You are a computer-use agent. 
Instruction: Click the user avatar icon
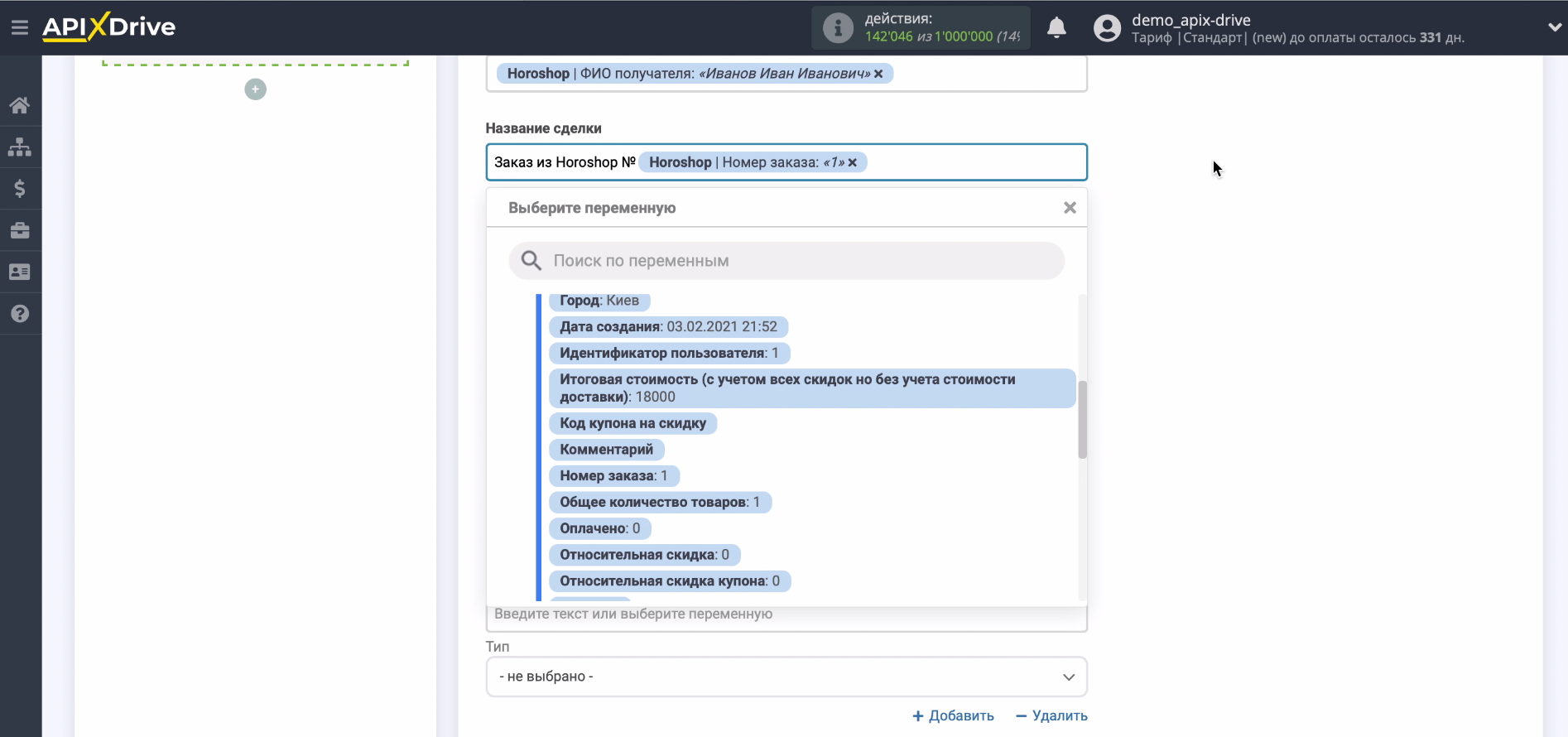coord(1107,28)
